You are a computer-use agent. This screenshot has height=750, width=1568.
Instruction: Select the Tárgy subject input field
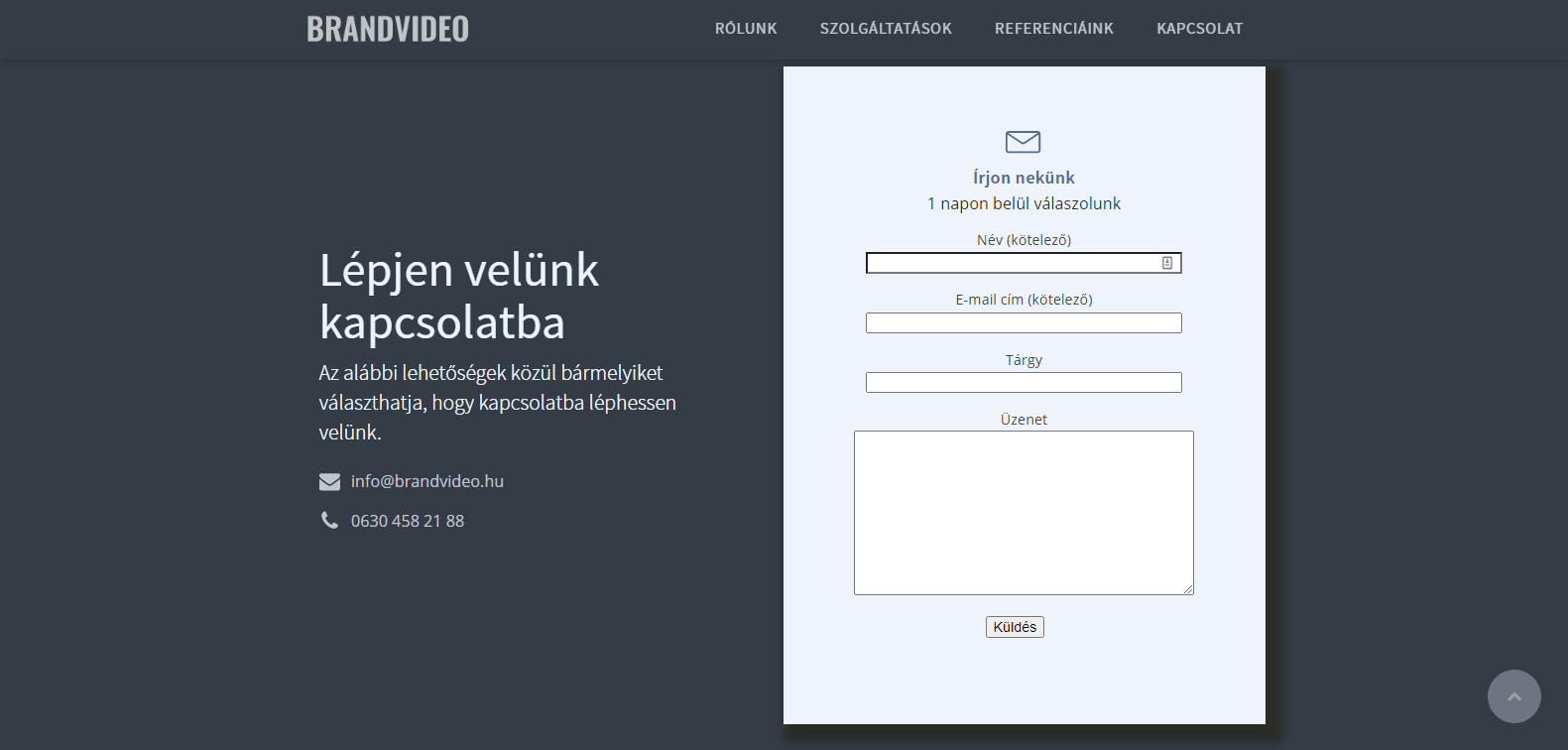click(x=1024, y=383)
